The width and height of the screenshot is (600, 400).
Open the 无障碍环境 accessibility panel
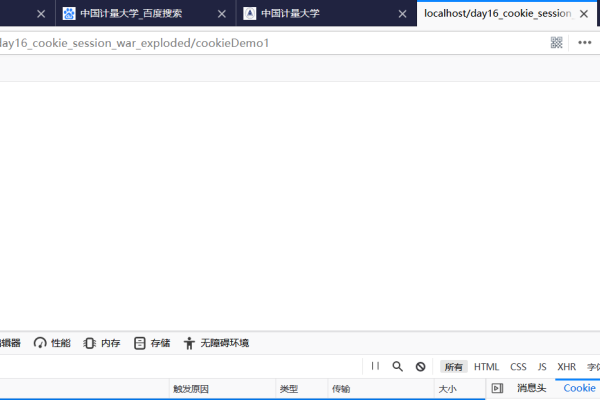[216, 343]
